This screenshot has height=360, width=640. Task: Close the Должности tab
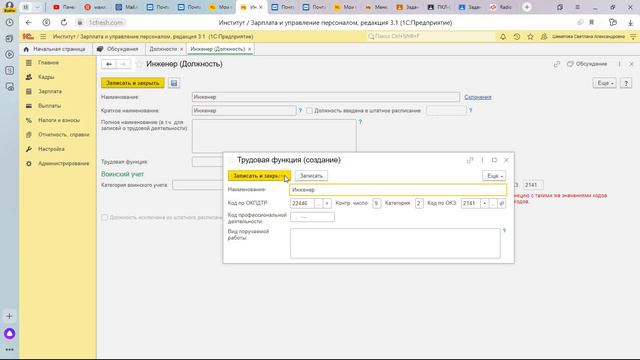pyautogui.click(x=182, y=49)
